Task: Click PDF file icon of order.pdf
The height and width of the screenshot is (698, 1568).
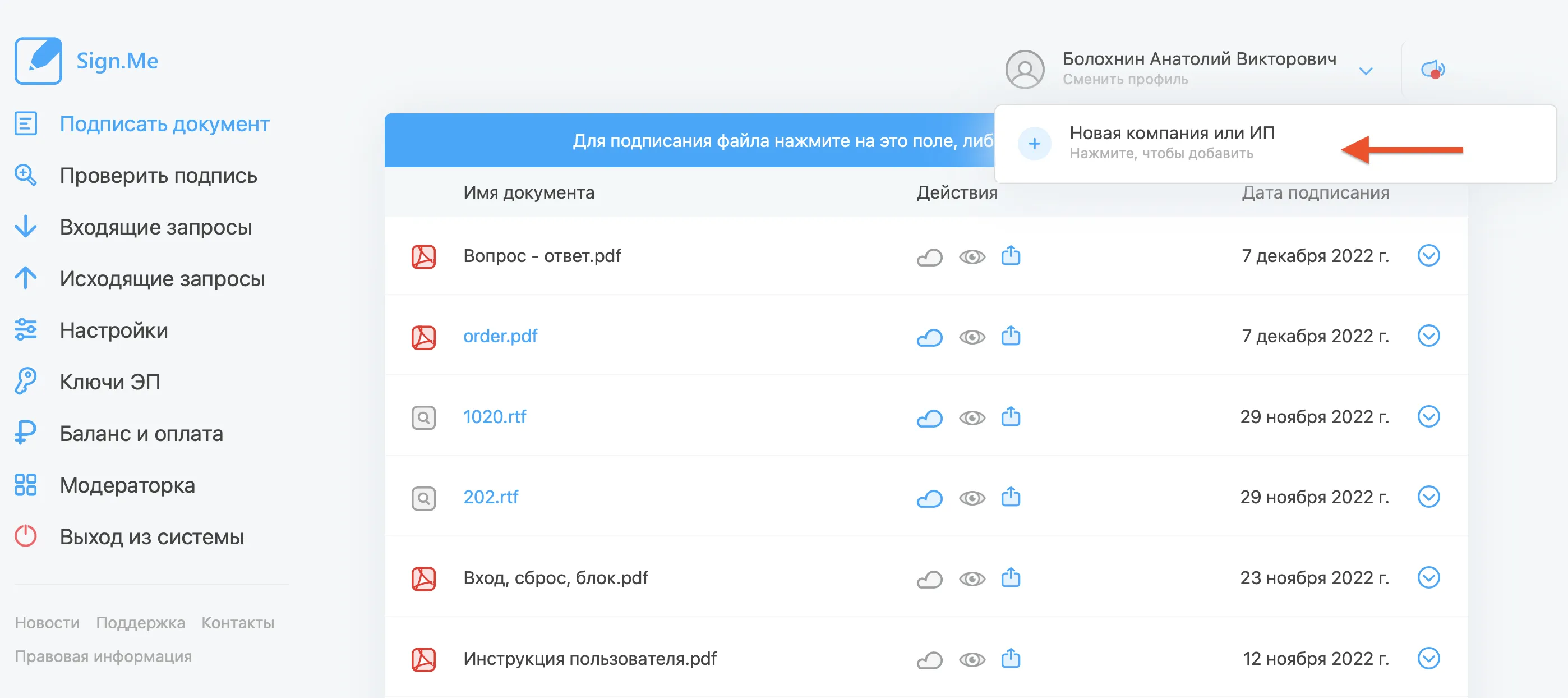Action: pos(423,337)
